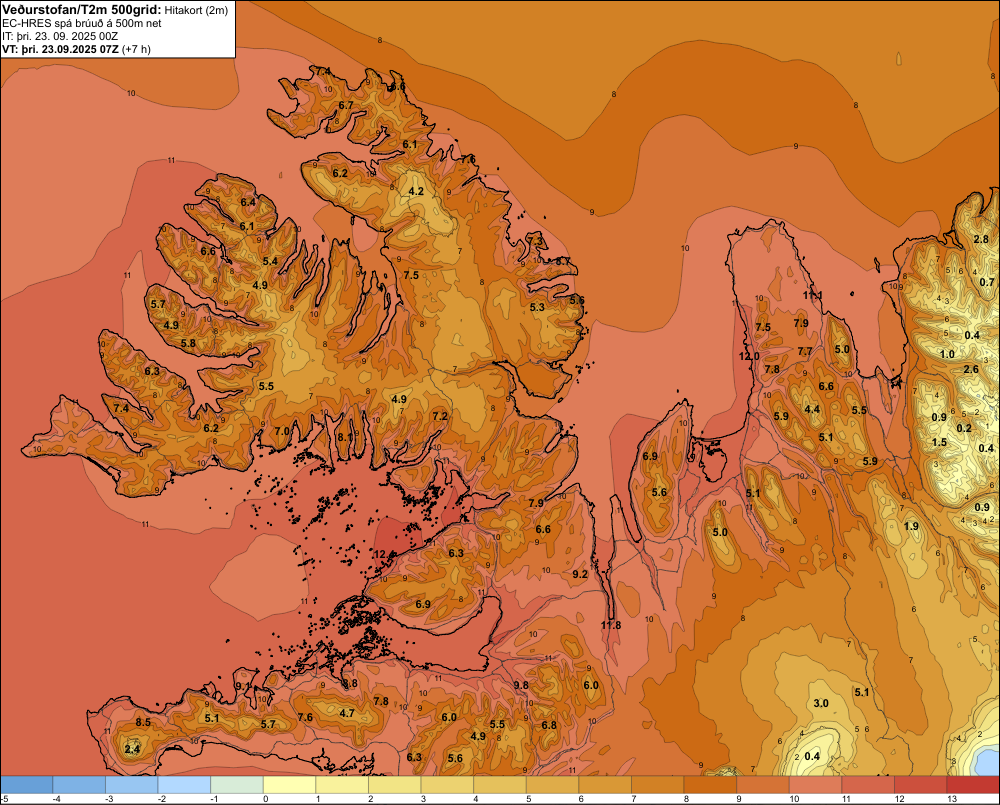Click the 1.5 temperature value on the map

click(939, 442)
